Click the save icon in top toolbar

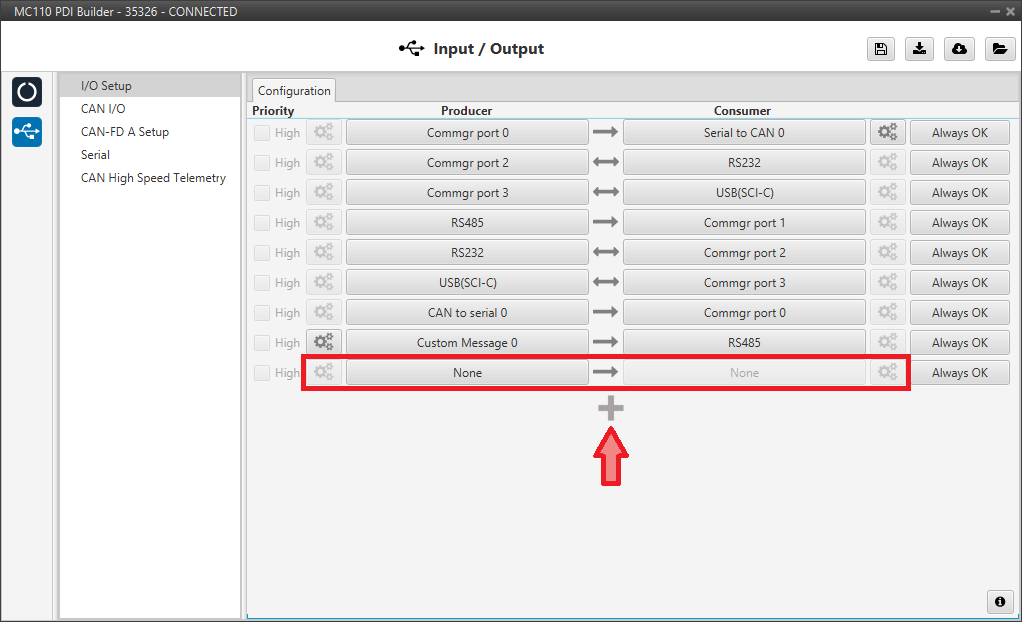tap(880, 49)
